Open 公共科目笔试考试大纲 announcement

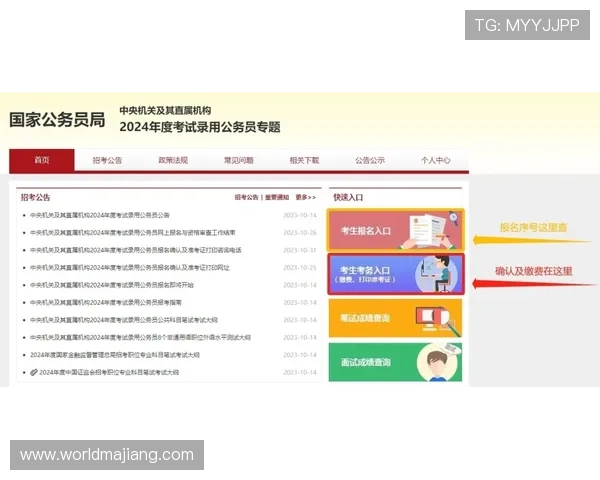[124, 320]
